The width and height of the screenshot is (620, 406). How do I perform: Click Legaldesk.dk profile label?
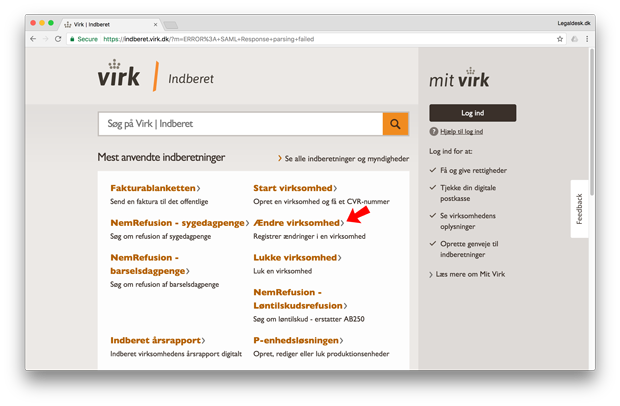[574, 23]
